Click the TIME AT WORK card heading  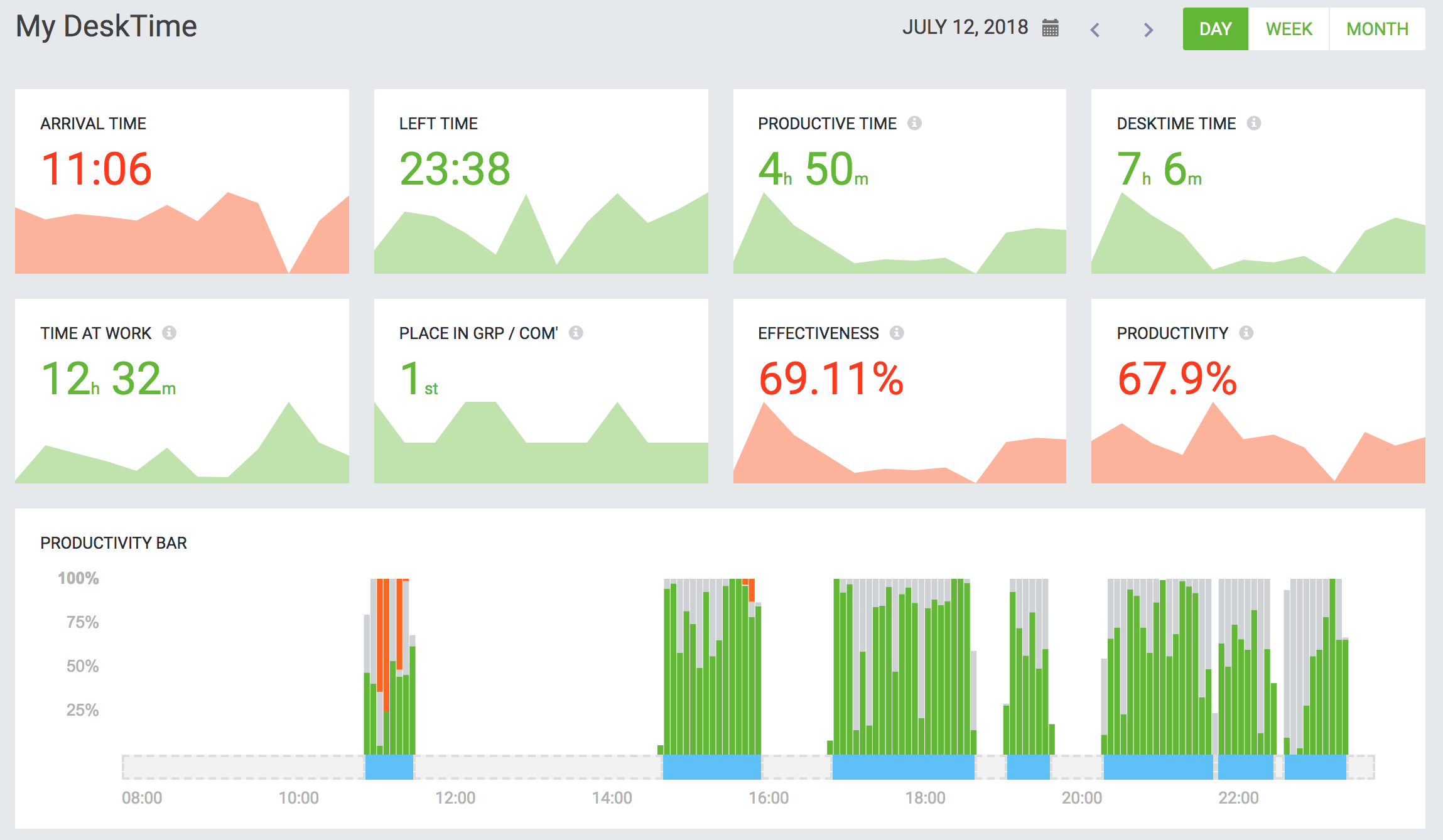[x=96, y=333]
